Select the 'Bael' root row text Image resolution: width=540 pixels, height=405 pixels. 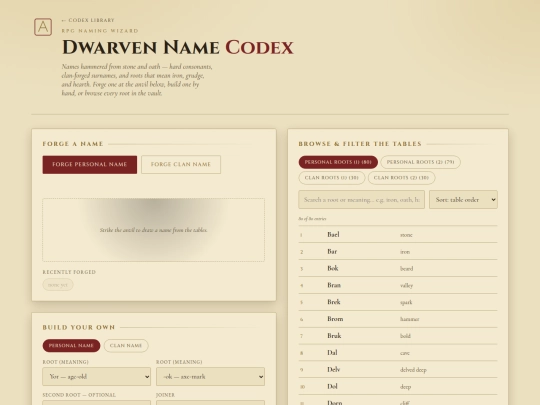tap(333, 235)
